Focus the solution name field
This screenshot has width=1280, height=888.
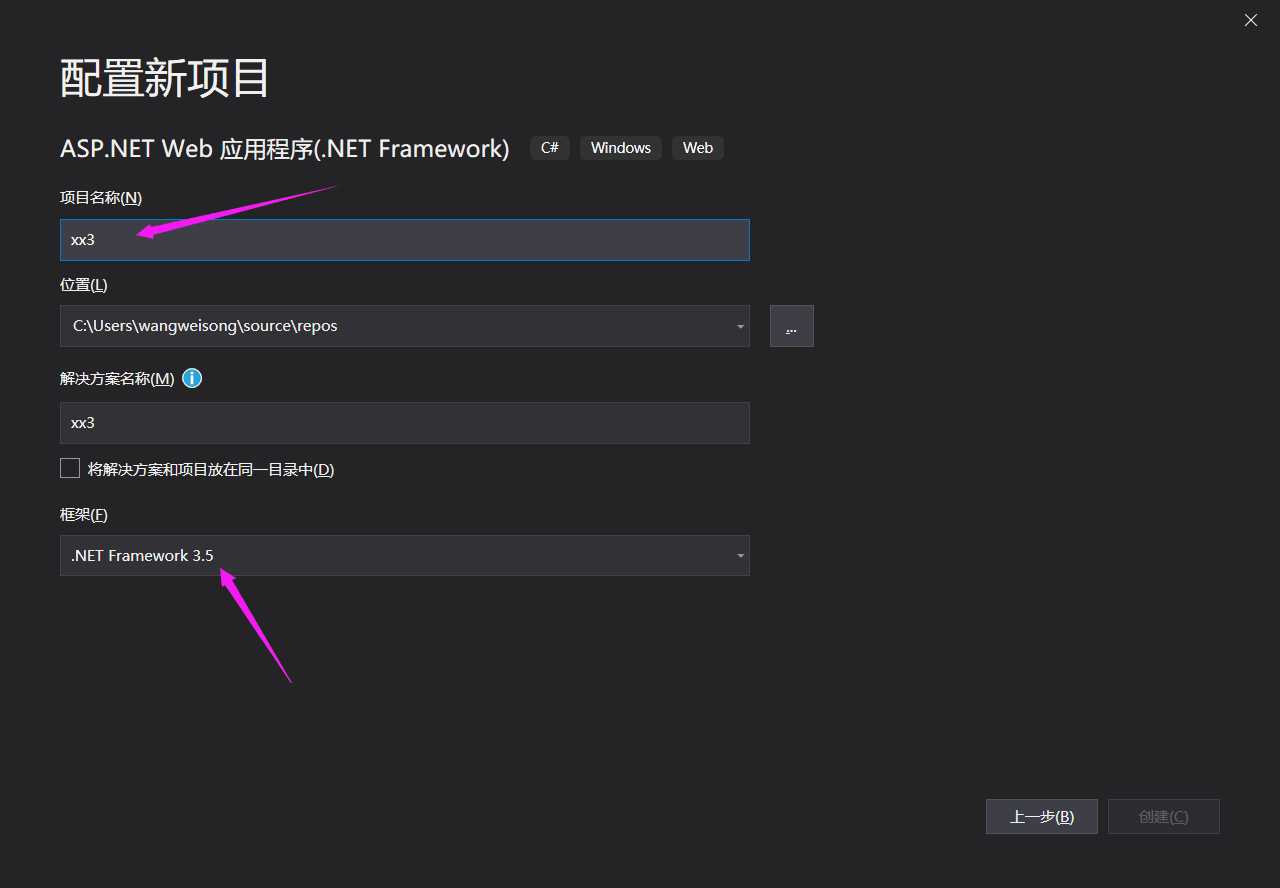pos(405,423)
